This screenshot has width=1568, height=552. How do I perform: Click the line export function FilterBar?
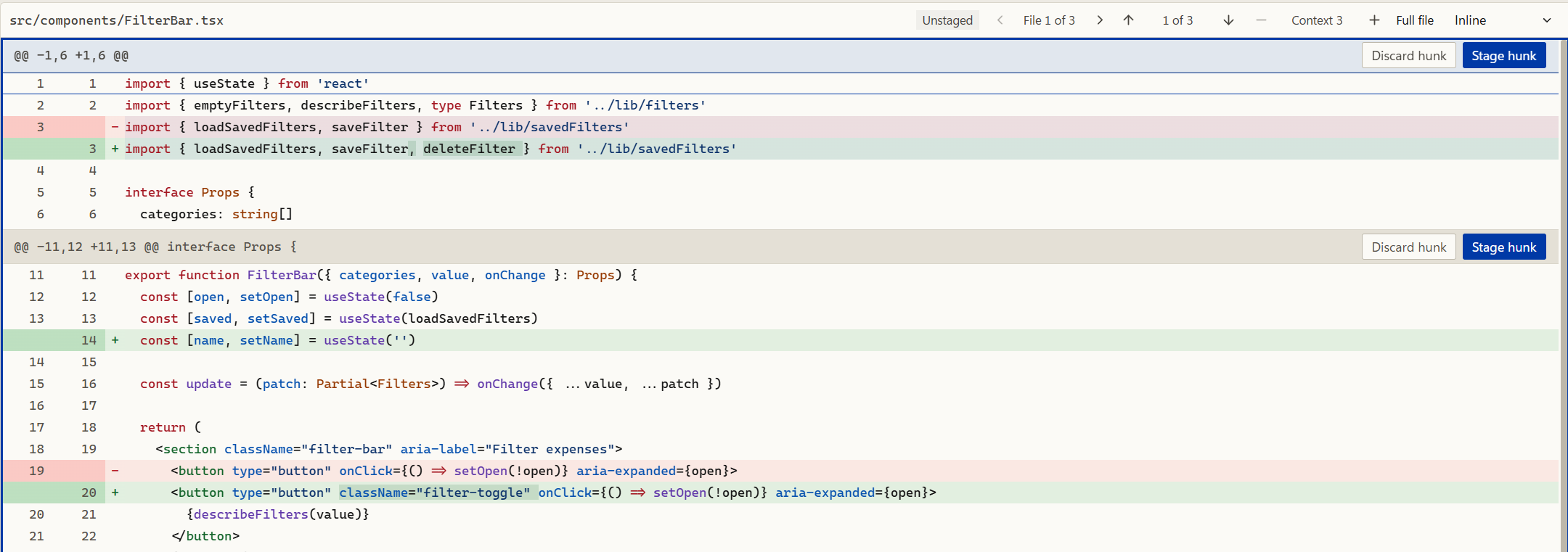[780, 275]
